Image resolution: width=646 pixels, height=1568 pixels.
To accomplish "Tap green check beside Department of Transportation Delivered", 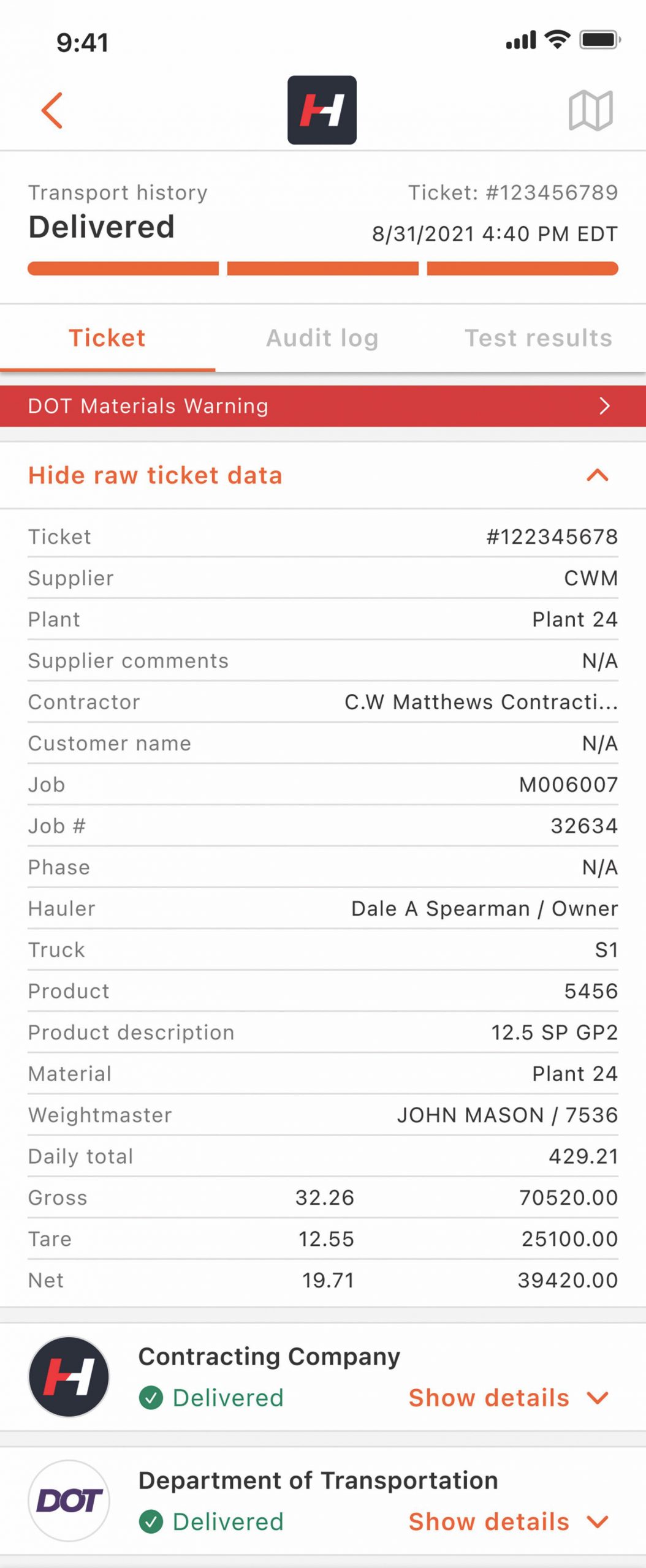I will coord(151,1522).
